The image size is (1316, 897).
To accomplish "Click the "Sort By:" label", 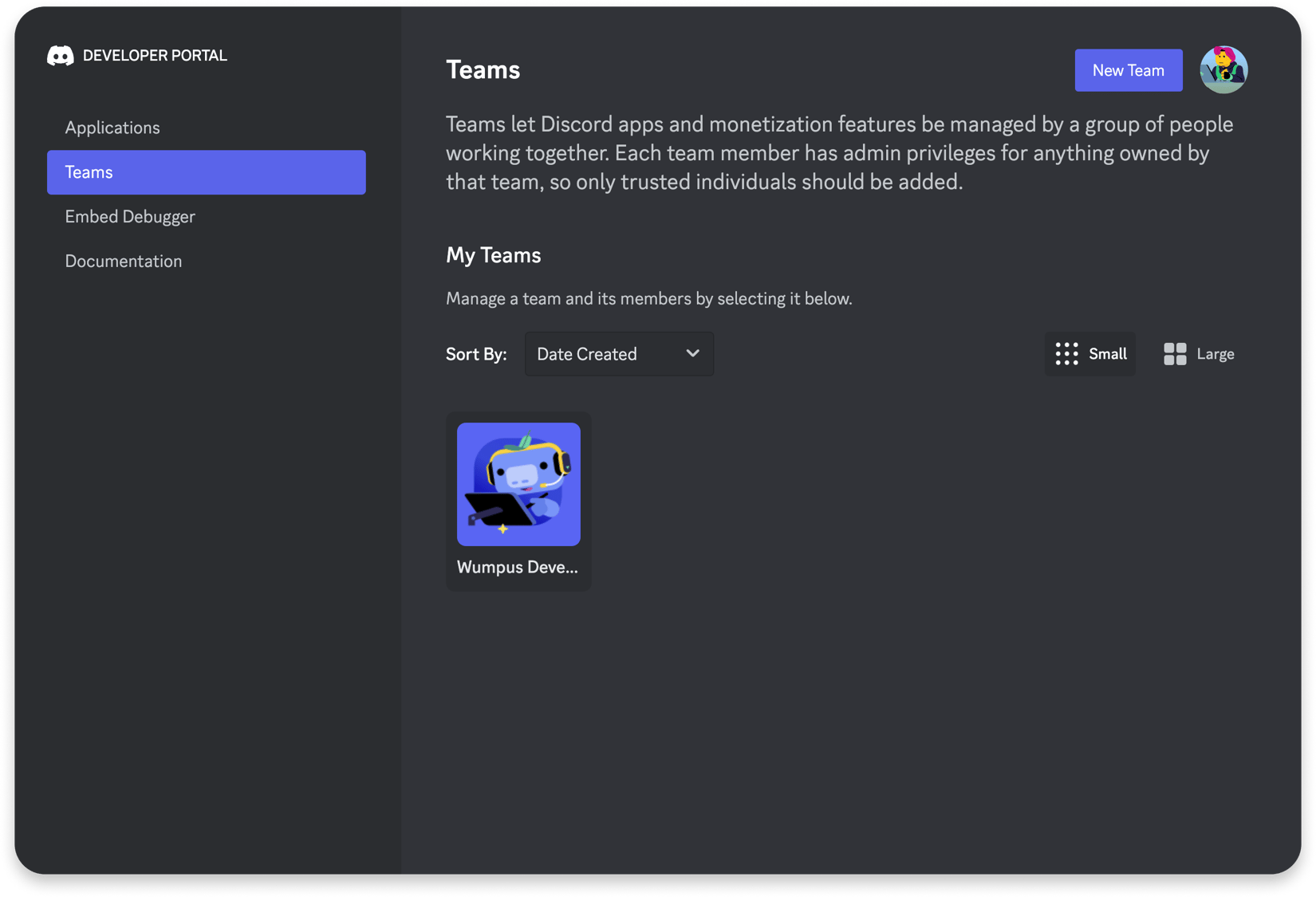I will 476,354.
